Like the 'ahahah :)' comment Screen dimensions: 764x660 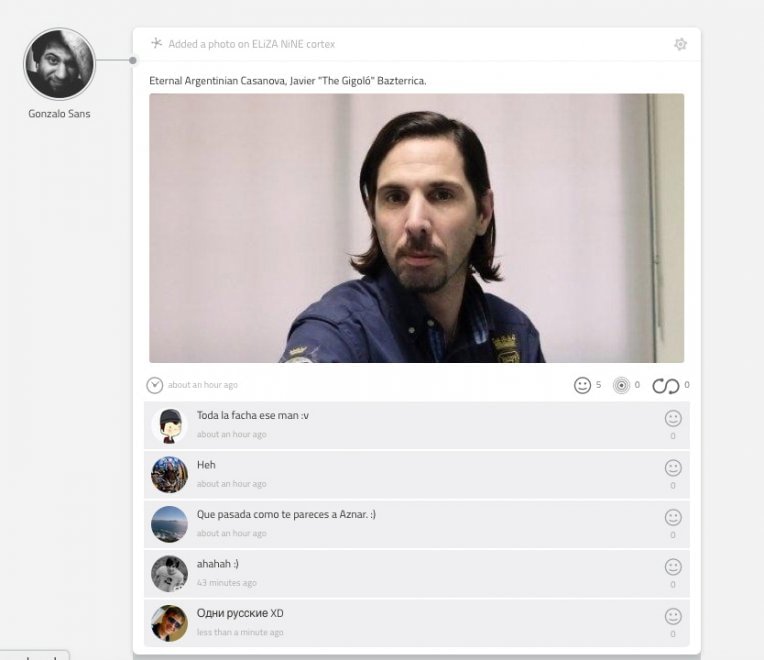tap(673, 567)
